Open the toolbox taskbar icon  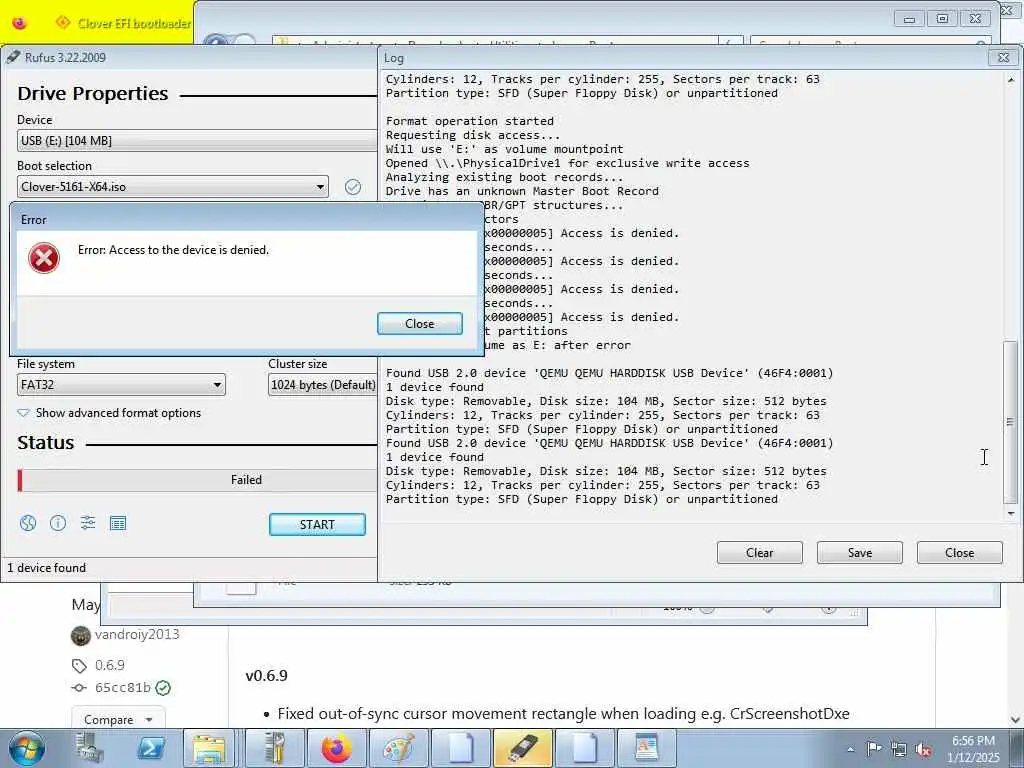274,748
